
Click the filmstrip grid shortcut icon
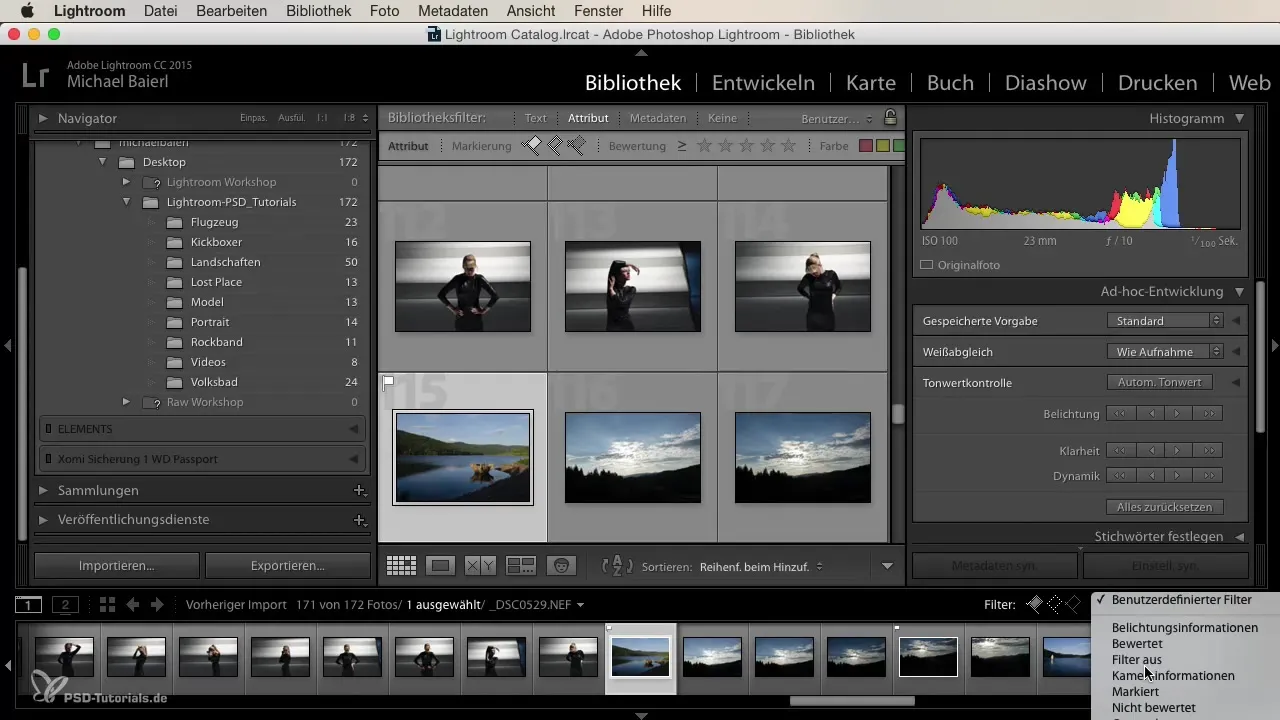point(107,604)
